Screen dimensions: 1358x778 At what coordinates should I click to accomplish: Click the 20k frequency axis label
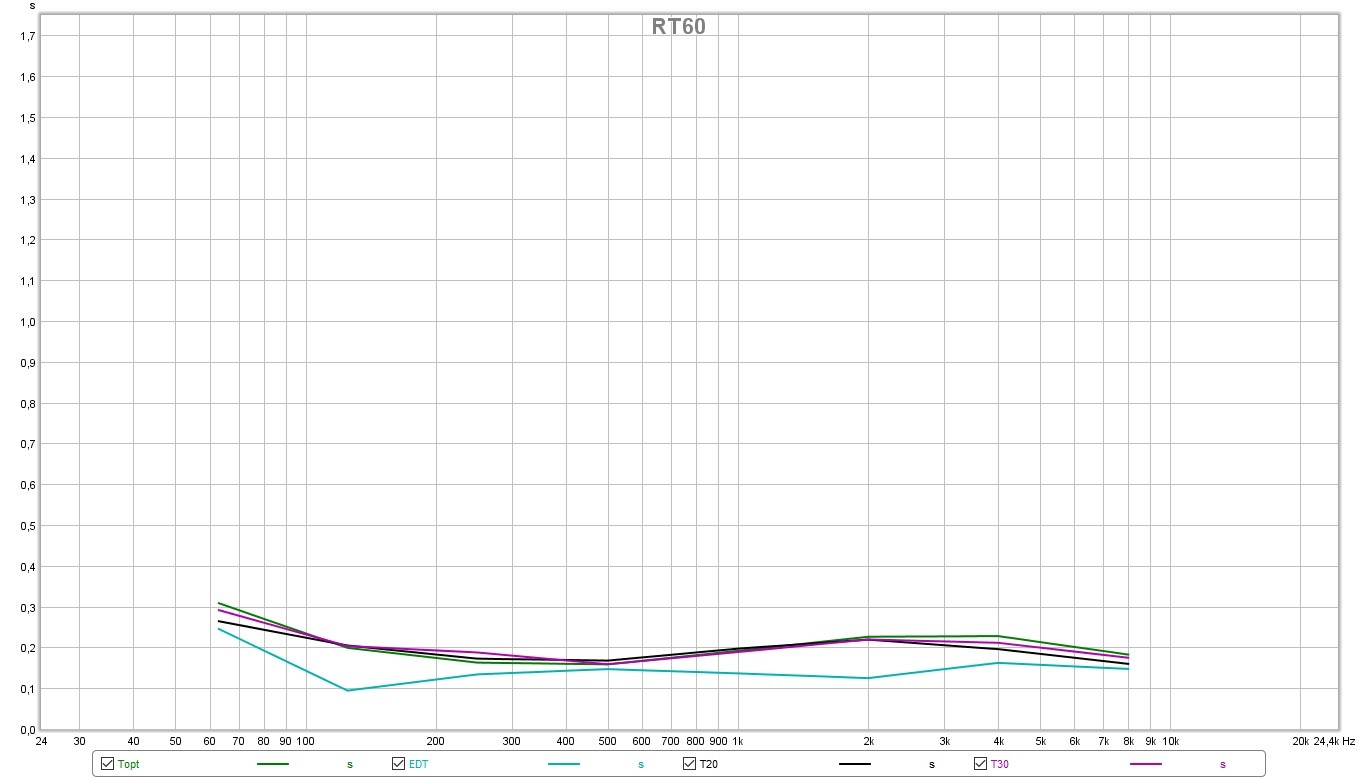pyautogui.click(x=1300, y=742)
